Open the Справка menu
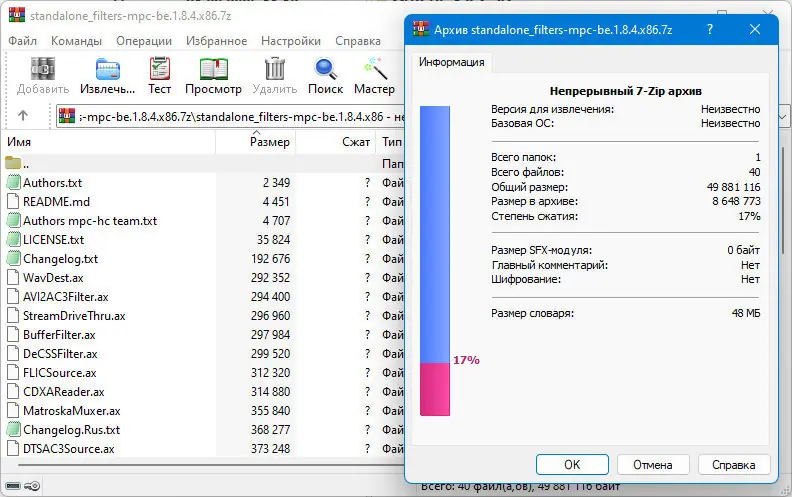 point(358,41)
